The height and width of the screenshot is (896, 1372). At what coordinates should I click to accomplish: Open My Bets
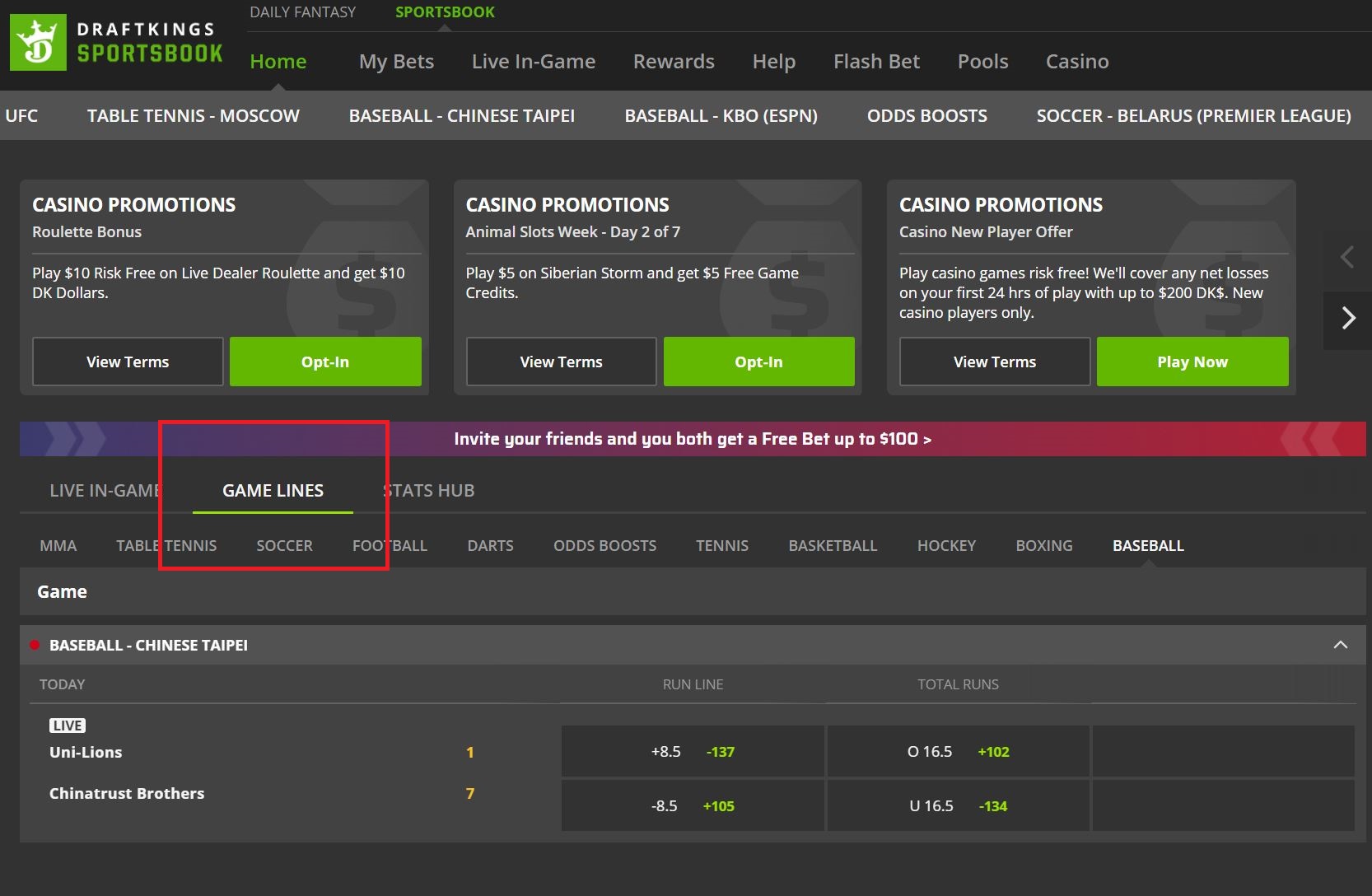(x=396, y=62)
